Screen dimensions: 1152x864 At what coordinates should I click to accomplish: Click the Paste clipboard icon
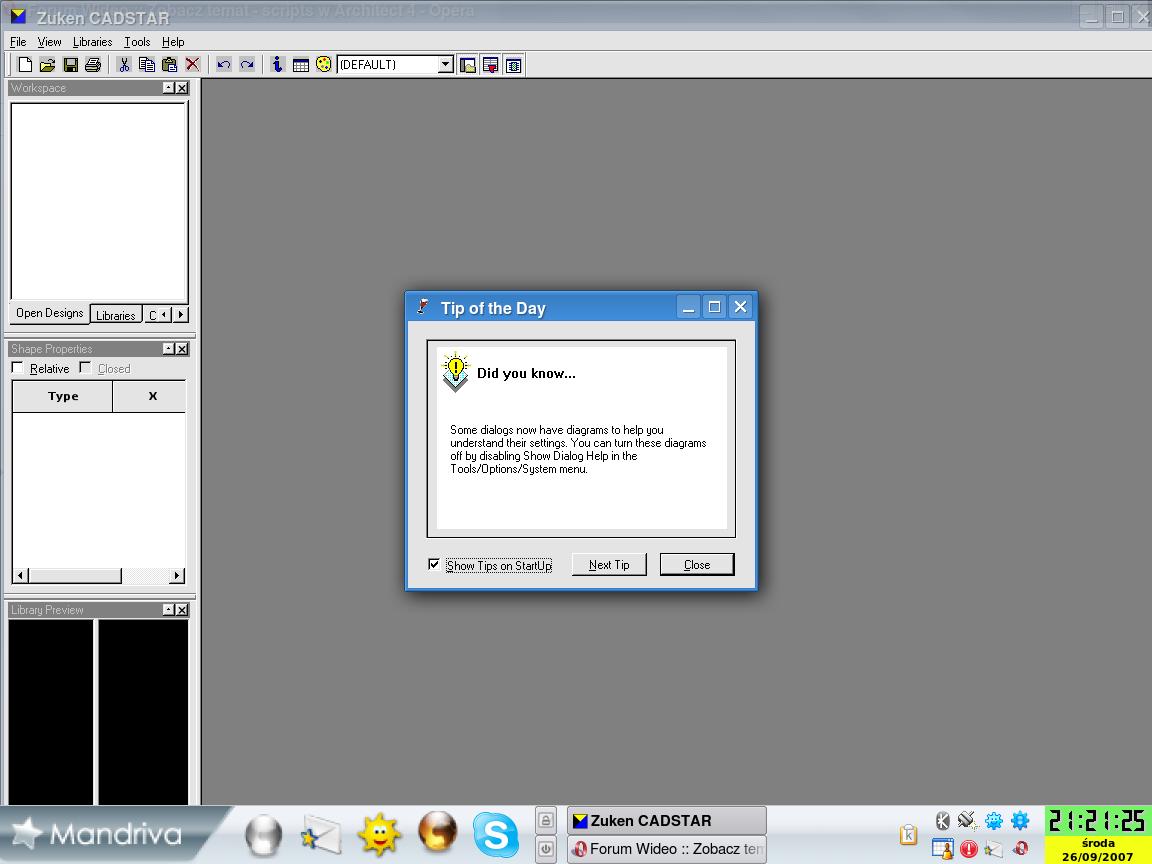[170, 65]
